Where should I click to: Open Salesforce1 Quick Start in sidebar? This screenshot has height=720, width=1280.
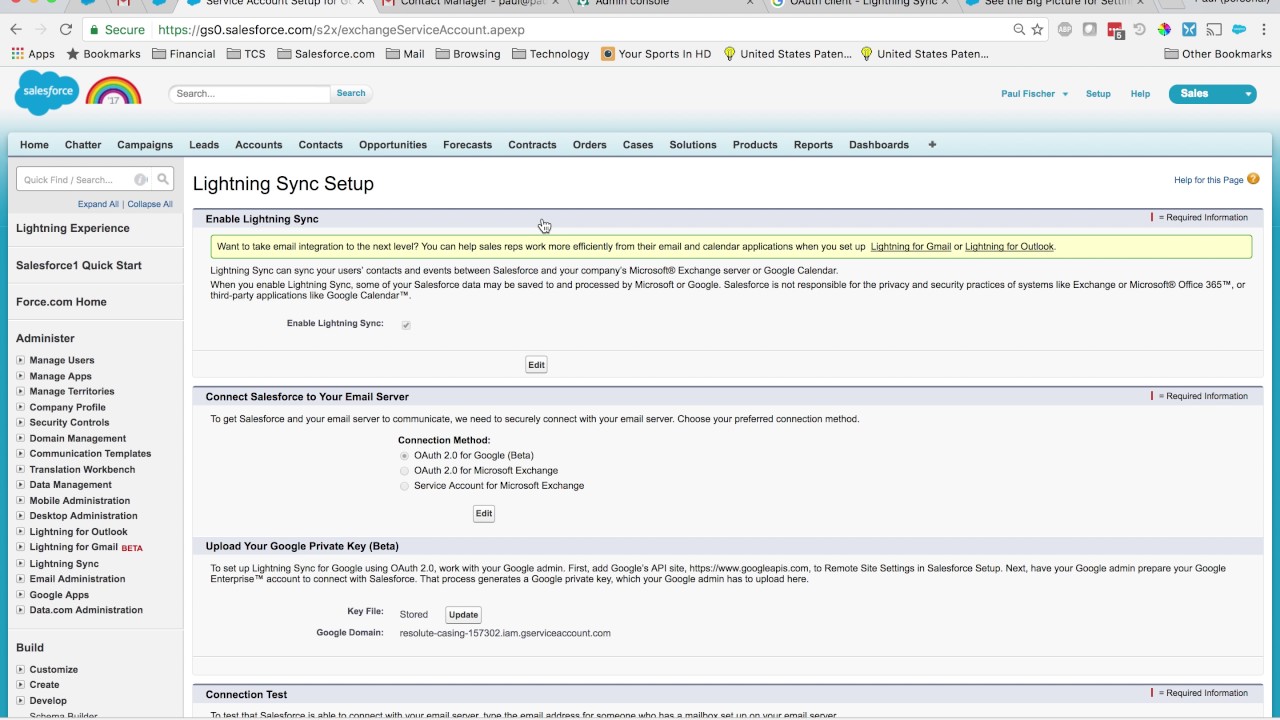tap(79, 265)
